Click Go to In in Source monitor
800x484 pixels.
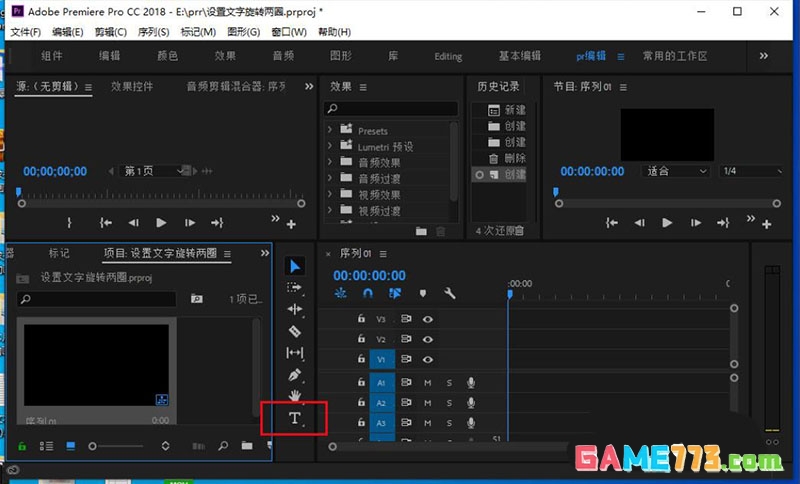106,223
